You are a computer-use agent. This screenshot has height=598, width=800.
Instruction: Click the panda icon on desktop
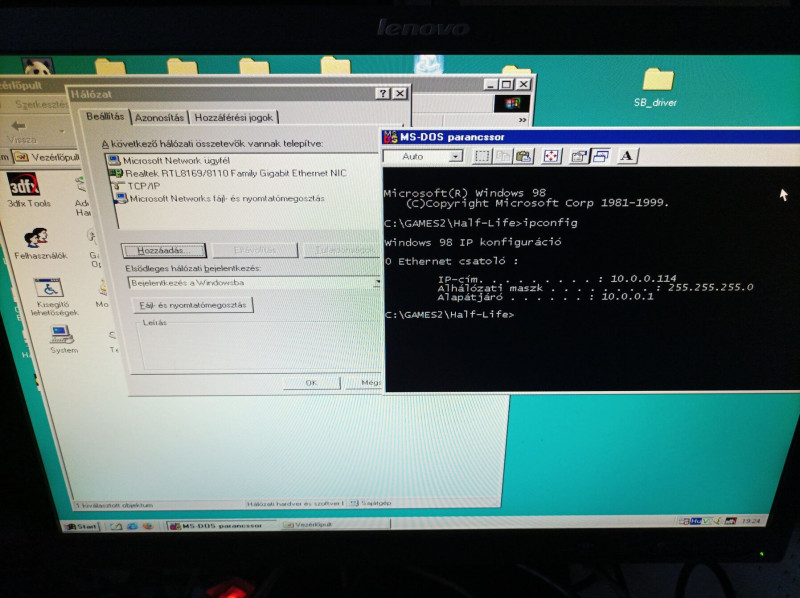[x=38, y=66]
